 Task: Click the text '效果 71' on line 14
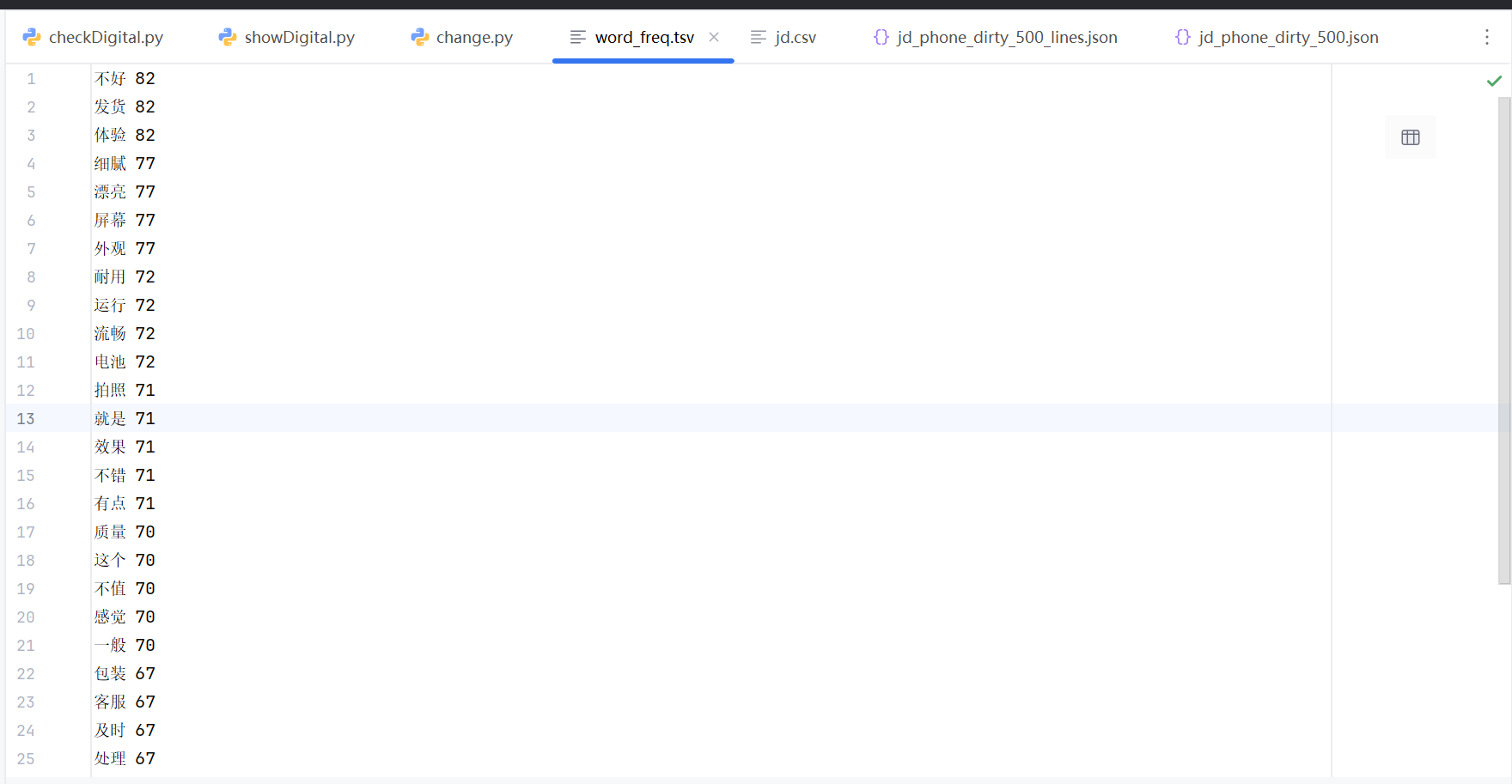click(125, 447)
